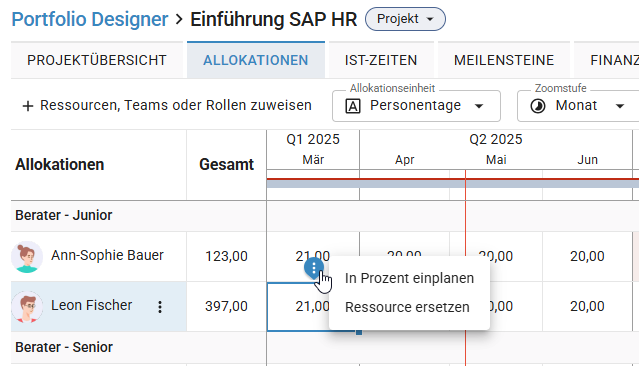Image resolution: width=639 pixels, height=366 pixels.
Task: Click the plus icon before Ressourcen zuweisen
Action: pos(28,106)
